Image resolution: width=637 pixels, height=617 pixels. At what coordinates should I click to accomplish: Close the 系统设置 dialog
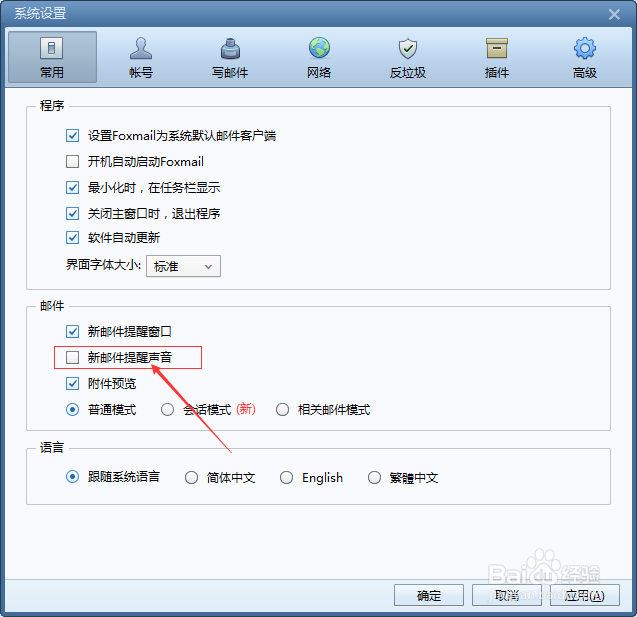[614, 15]
